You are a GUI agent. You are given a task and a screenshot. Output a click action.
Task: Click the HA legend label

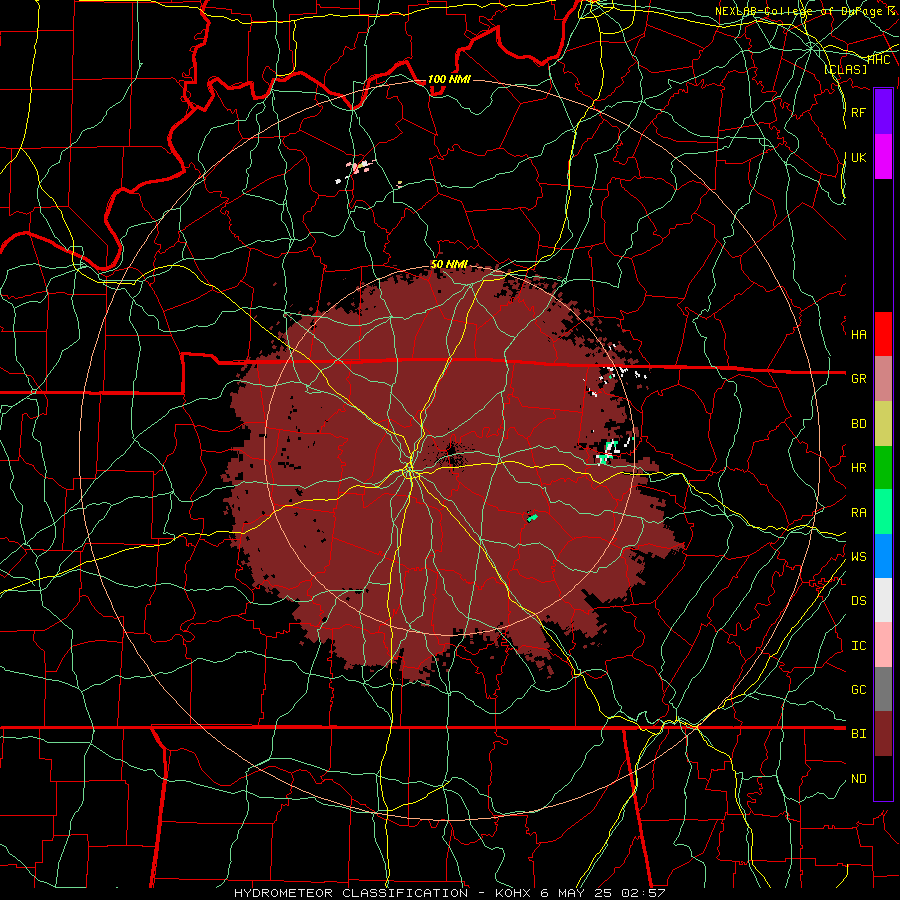pyautogui.click(x=858, y=335)
